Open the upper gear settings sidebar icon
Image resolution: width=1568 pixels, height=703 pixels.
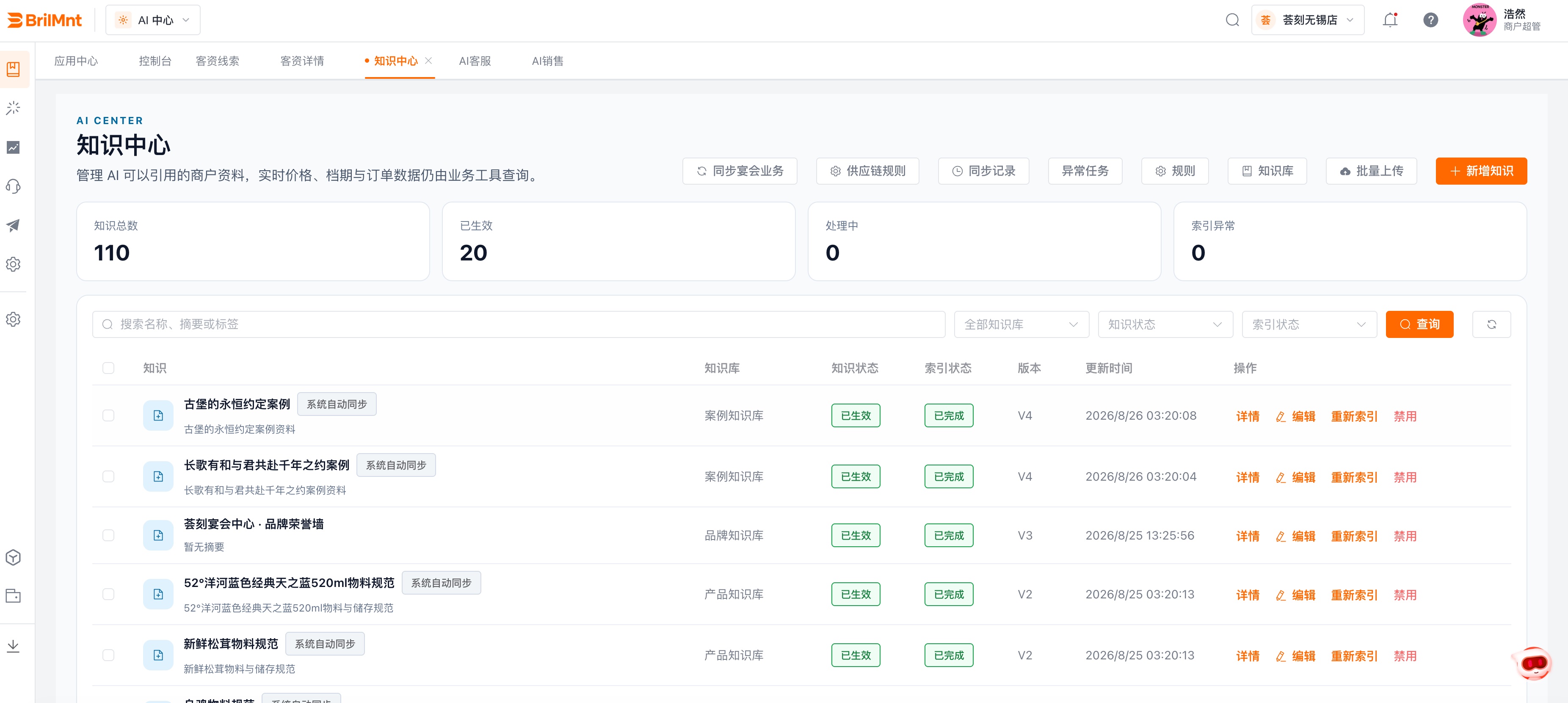pos(14,264)
